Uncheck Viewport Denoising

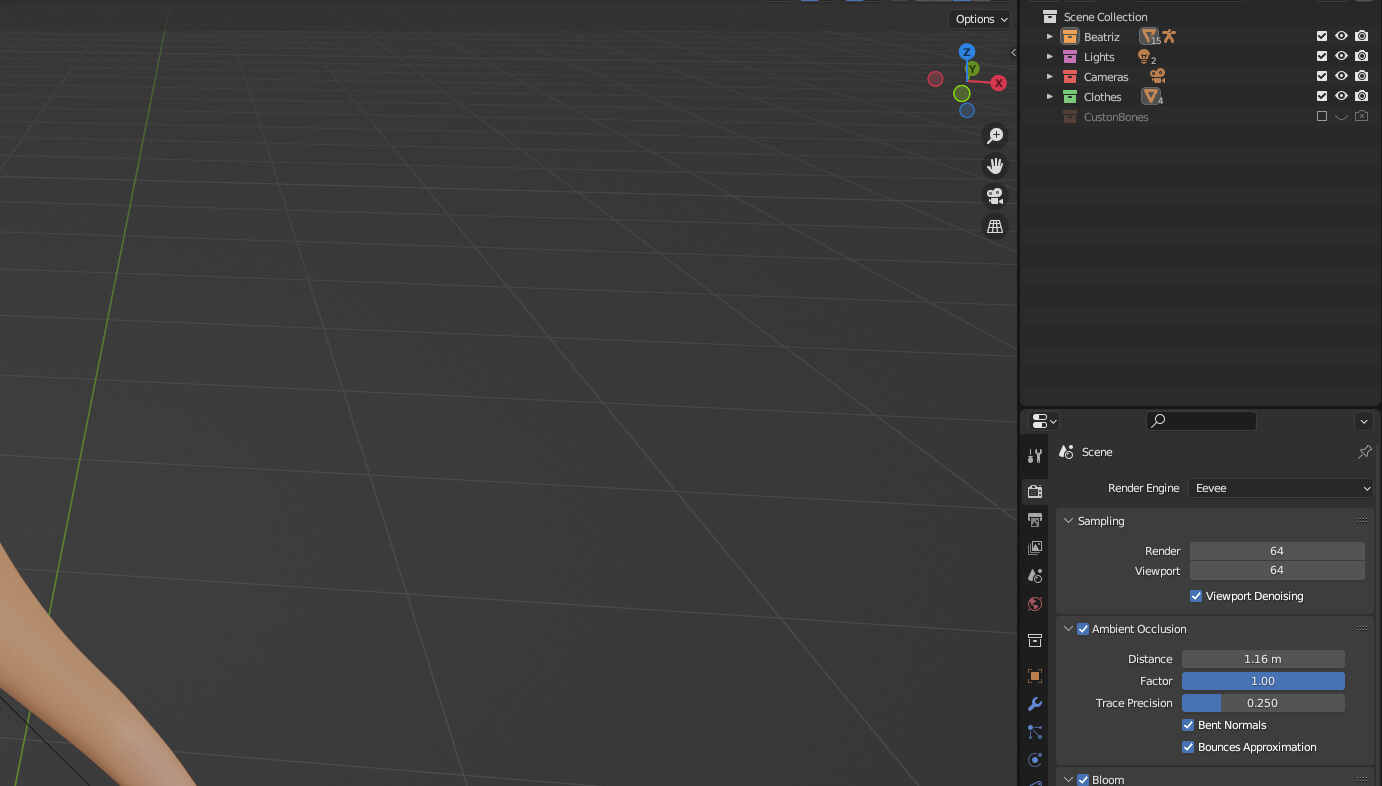[x=1196, y=596]
